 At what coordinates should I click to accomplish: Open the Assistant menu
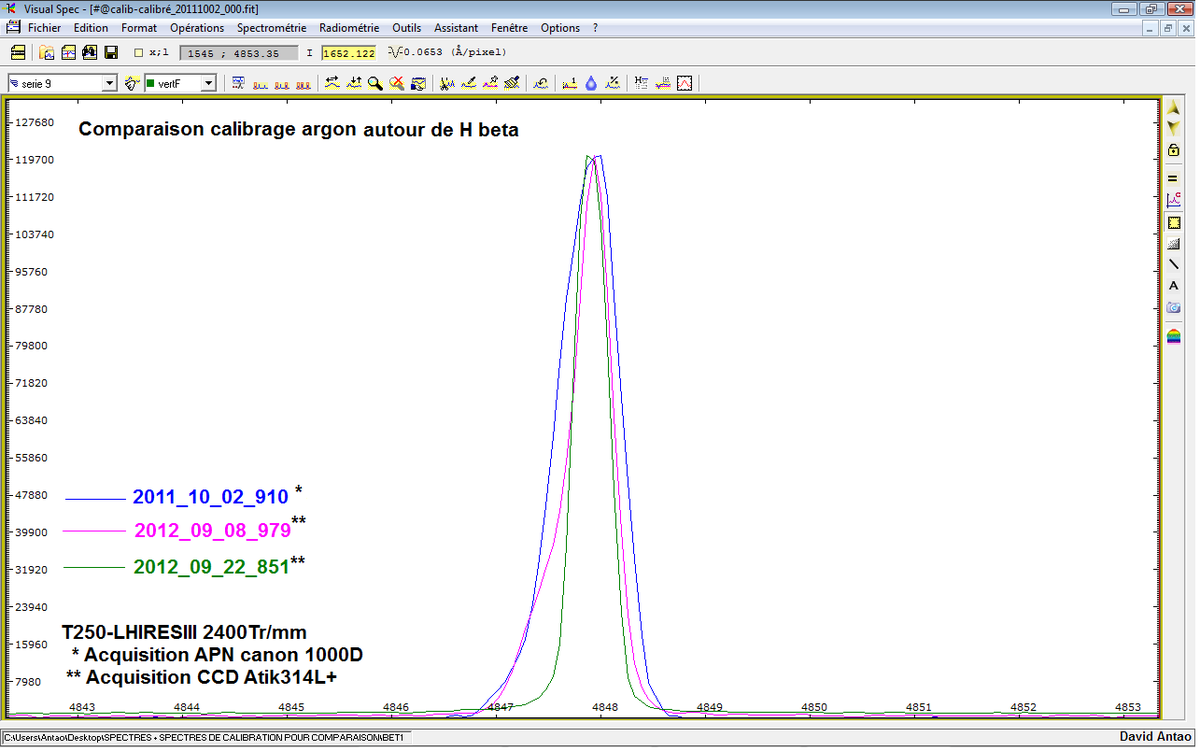[x=456, y=28]
